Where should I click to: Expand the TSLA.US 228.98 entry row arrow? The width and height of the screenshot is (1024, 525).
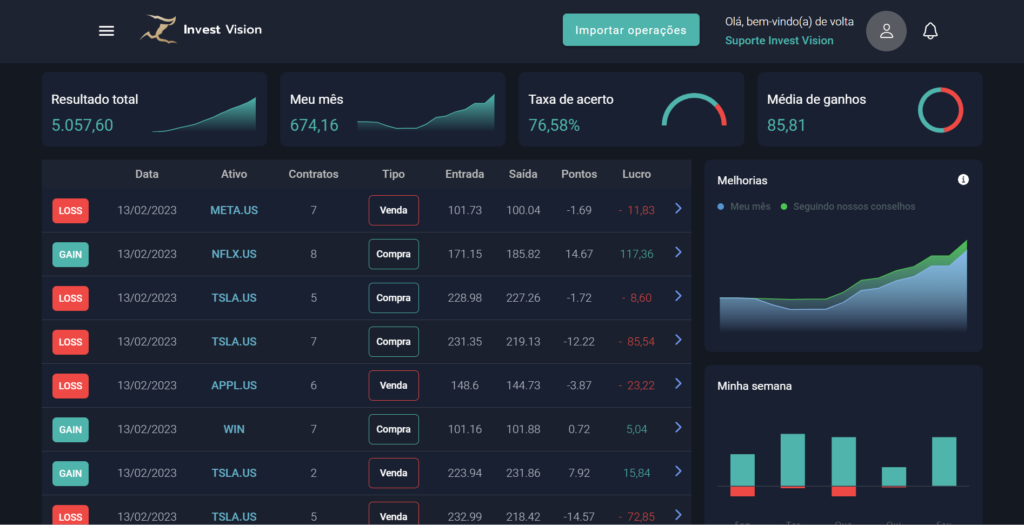(x=678, y=296)
